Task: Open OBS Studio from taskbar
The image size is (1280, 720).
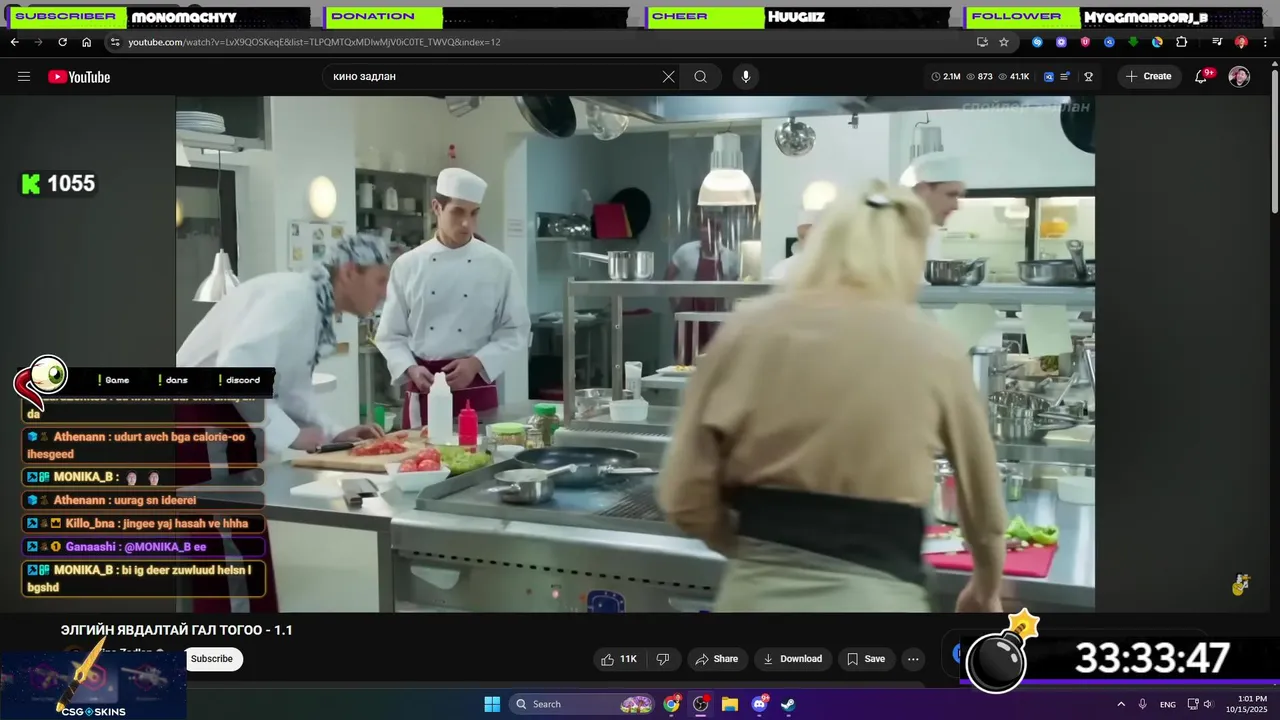Action: tap(701, 704)
